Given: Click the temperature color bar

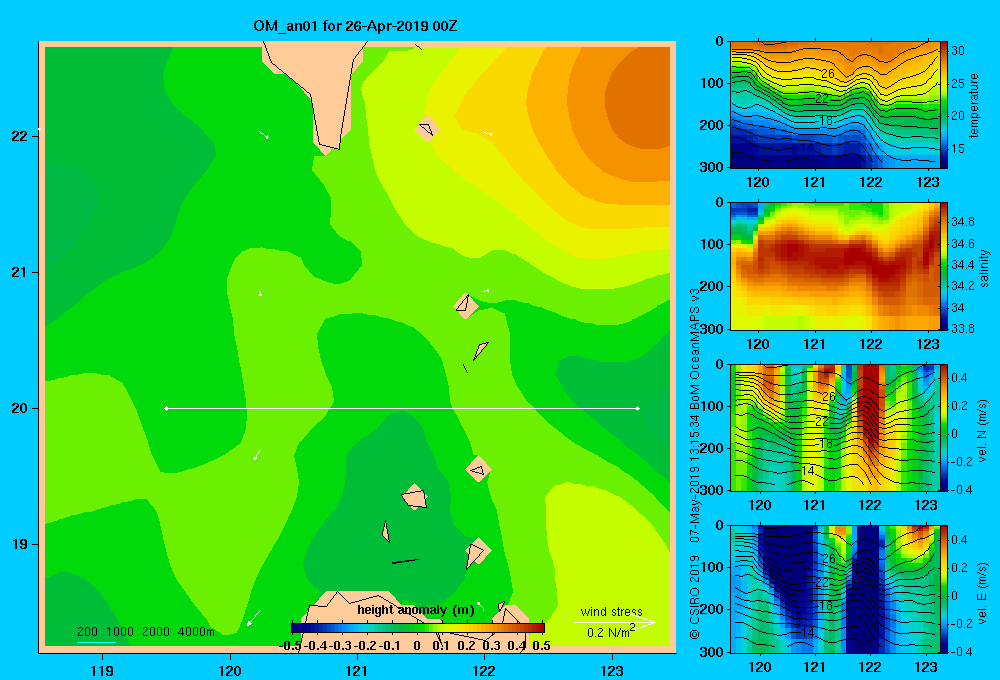Looking at the screenshot, I should tap(944, 105).
